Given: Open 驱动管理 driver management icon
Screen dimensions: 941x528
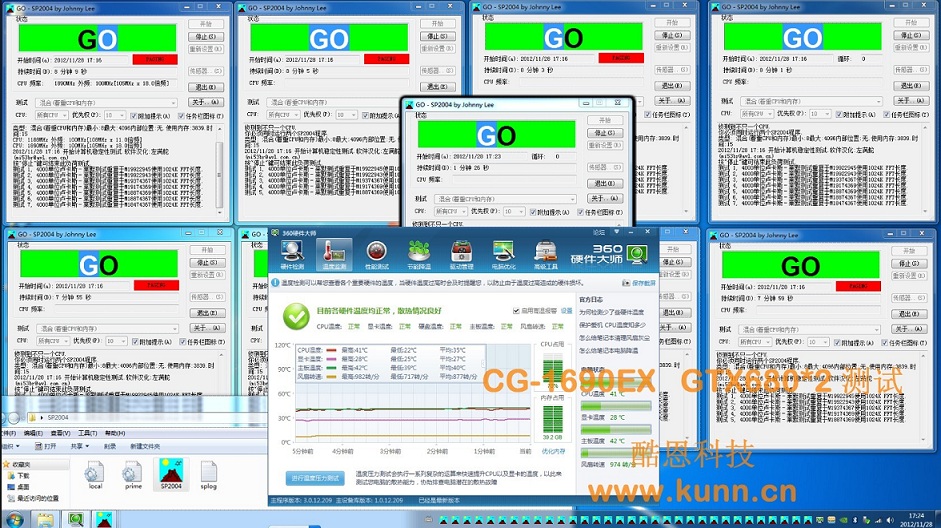Looking at the screenshot, I should pyautogui.click(x=461, y=254).
